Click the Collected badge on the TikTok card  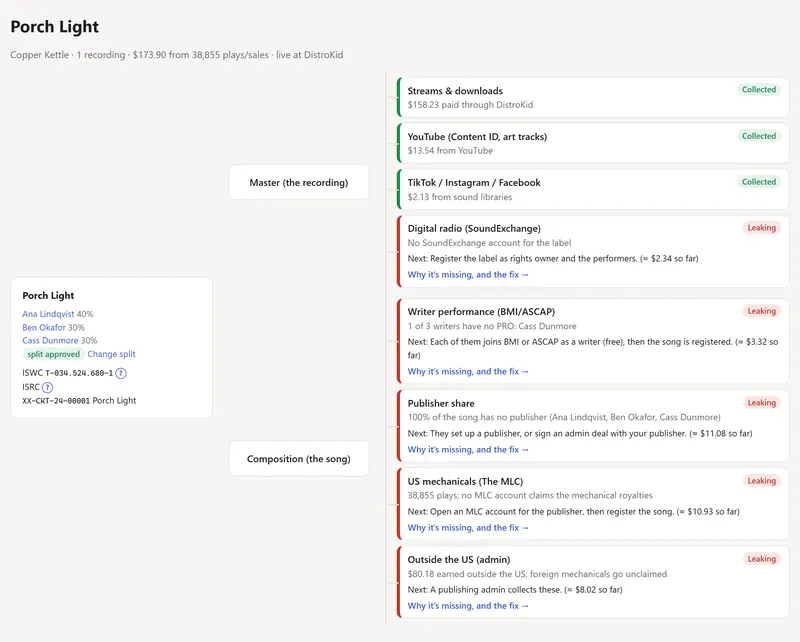pos(759,182)
